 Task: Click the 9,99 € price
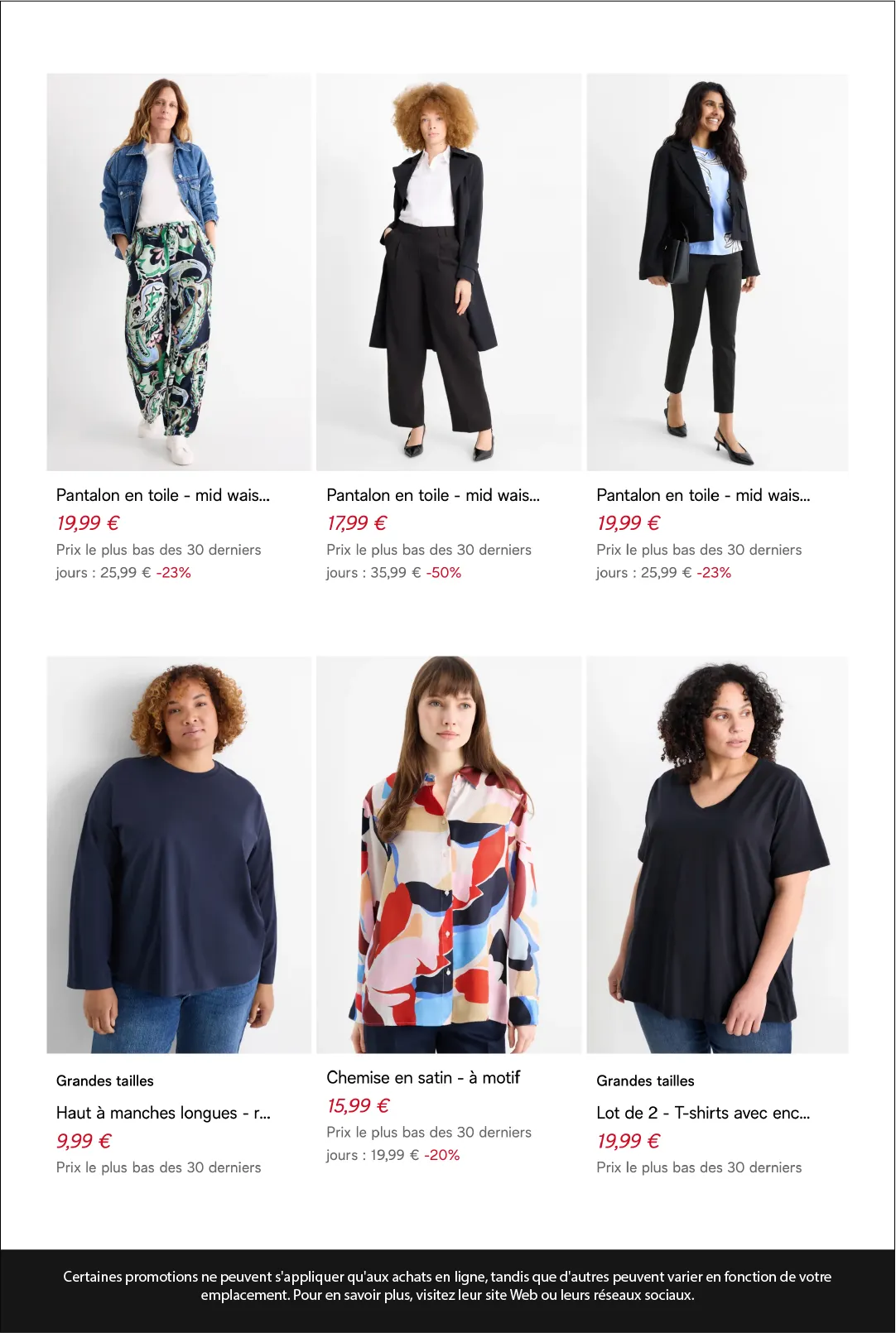tap(84, 1141)
